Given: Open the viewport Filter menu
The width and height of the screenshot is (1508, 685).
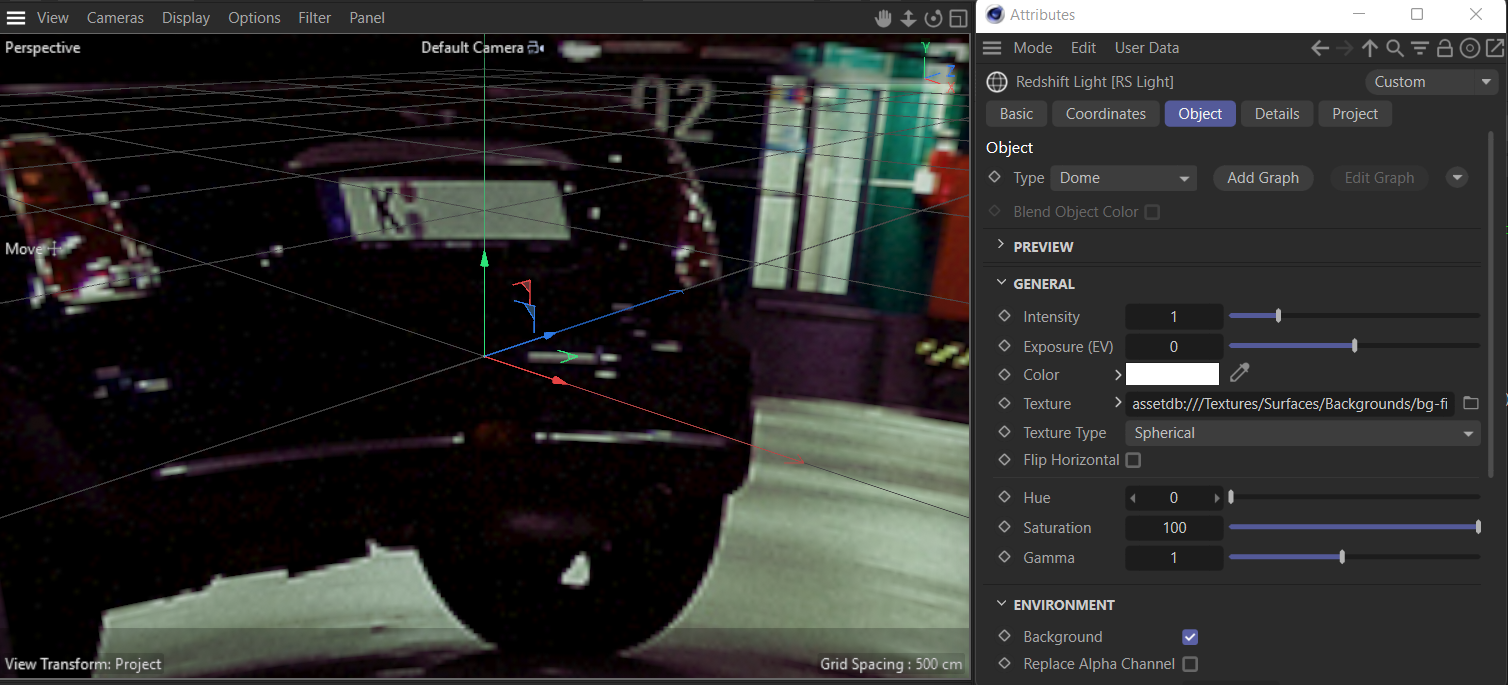Looking at the screenshot, I should click(315, 18).
